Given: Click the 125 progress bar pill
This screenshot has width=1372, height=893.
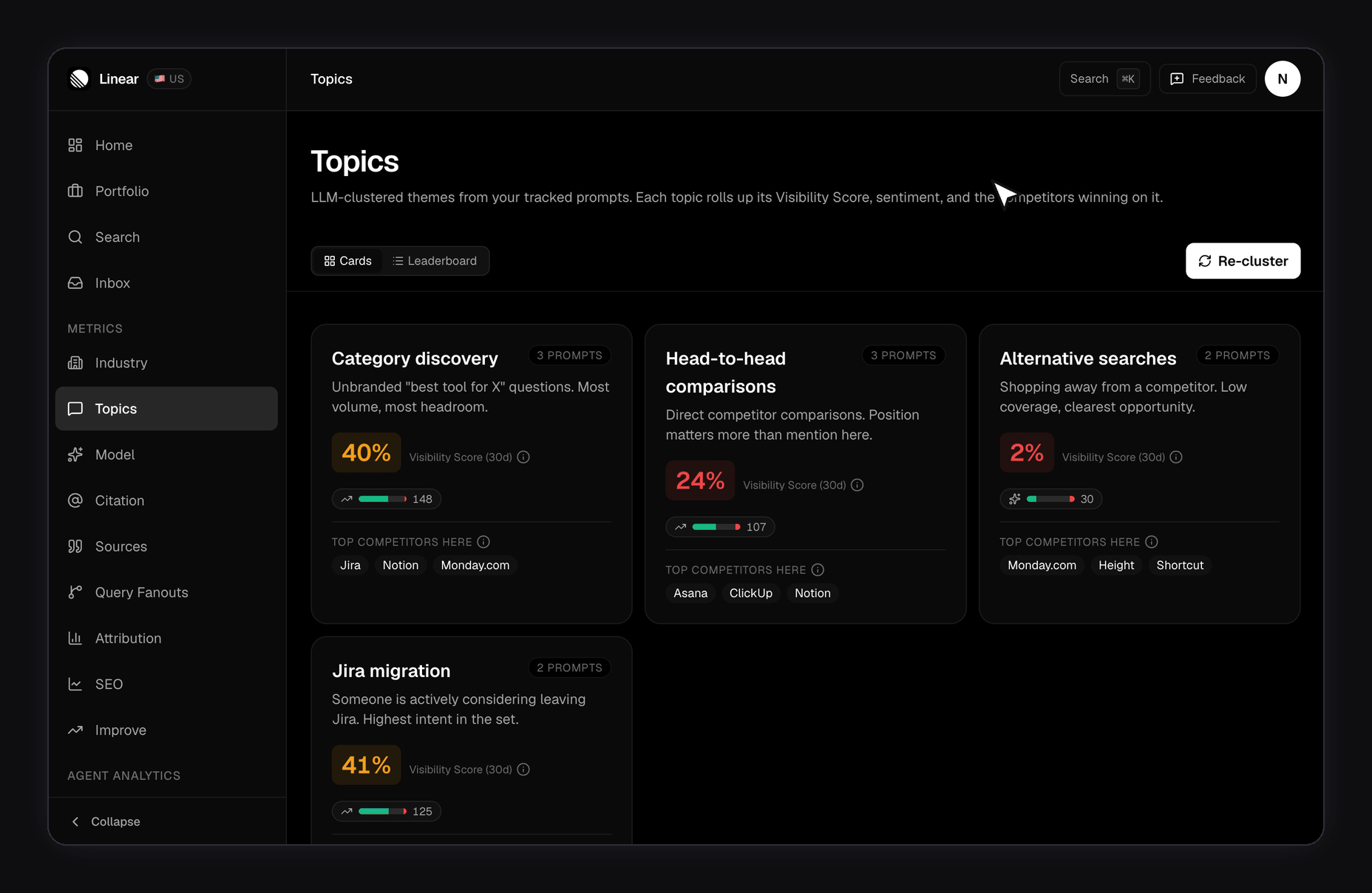Looking at the screenshot, I should click(387, 812).
